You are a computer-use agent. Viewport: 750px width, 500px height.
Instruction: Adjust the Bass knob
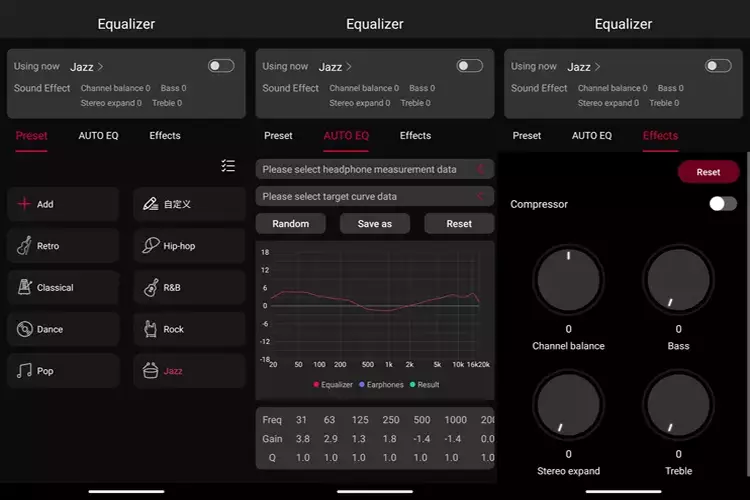point(678,279)
